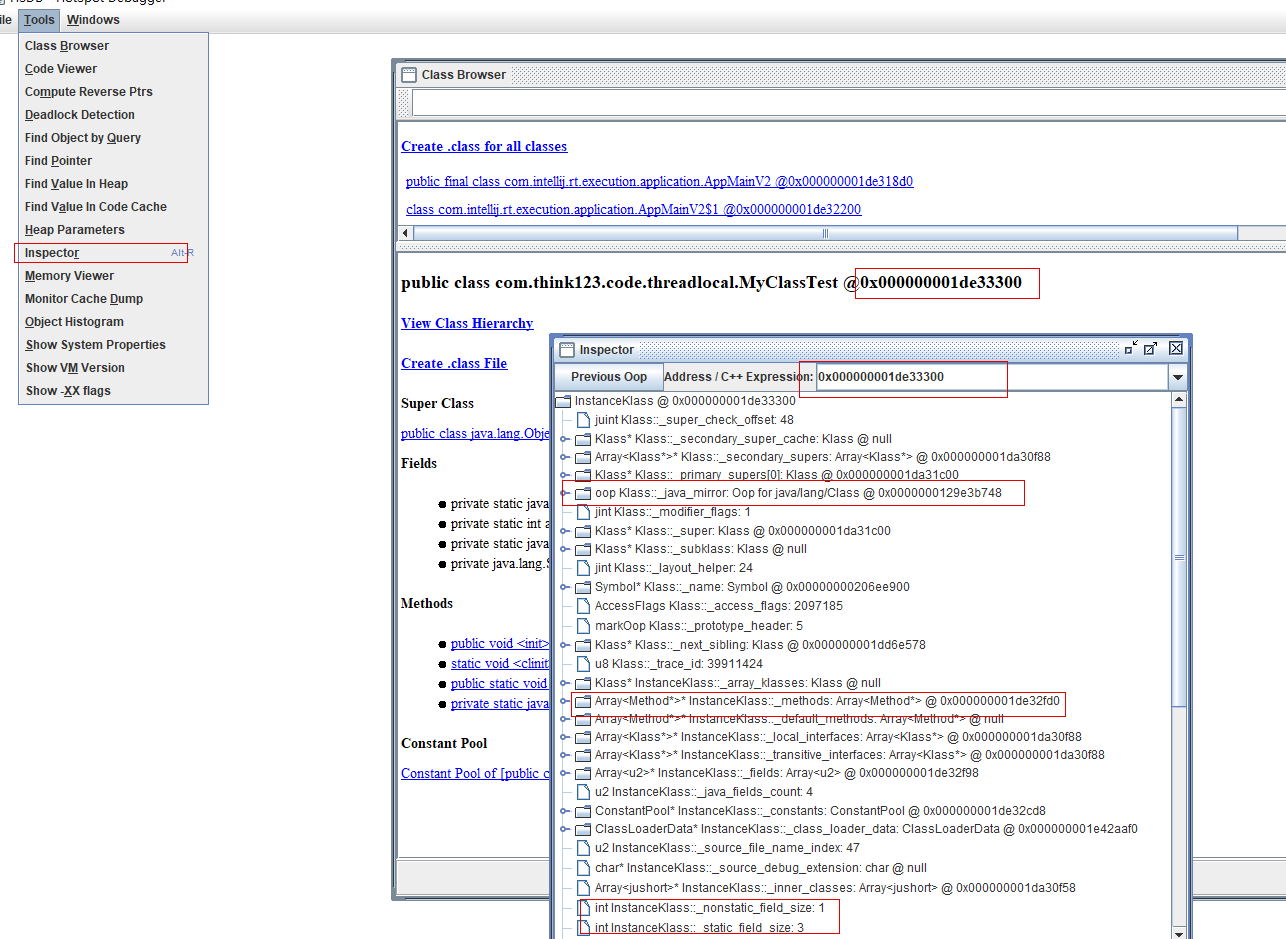Click the Address / C++ Expression input field
1286x939 pixels.
coord(990,378)
